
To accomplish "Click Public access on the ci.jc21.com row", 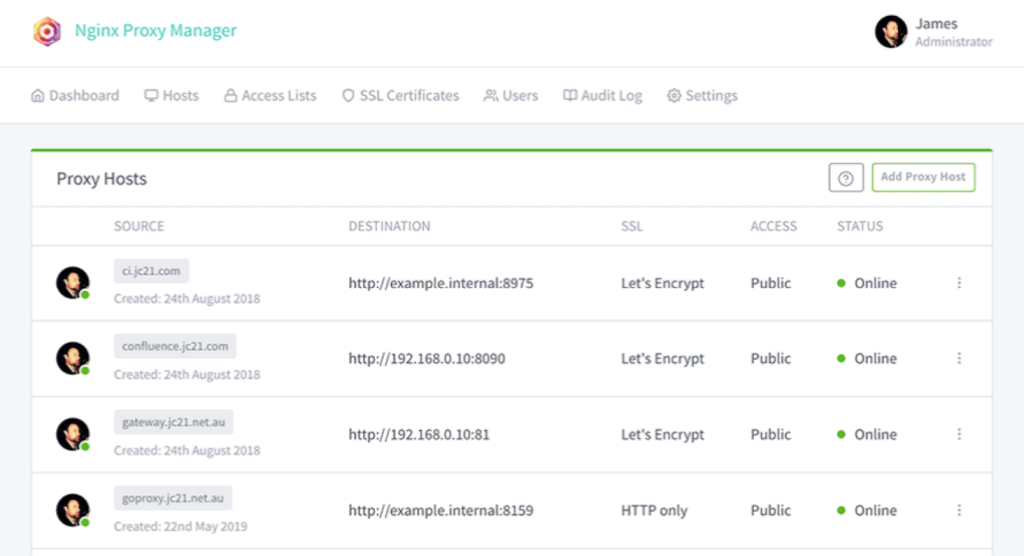I will 771,283.
